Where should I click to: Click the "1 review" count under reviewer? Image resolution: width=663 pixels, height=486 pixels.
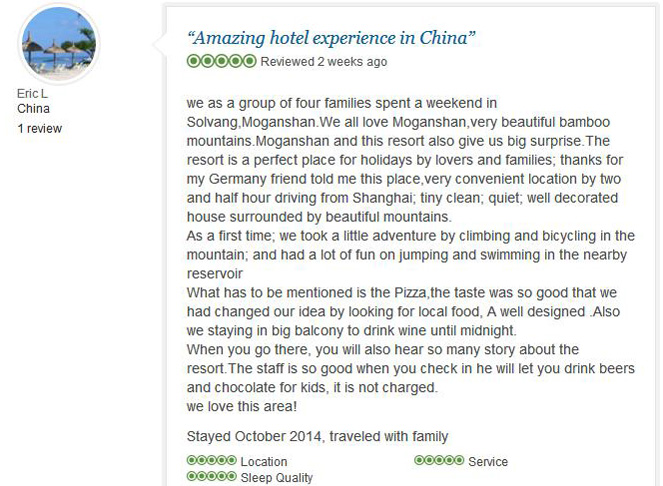click(40, 129)
